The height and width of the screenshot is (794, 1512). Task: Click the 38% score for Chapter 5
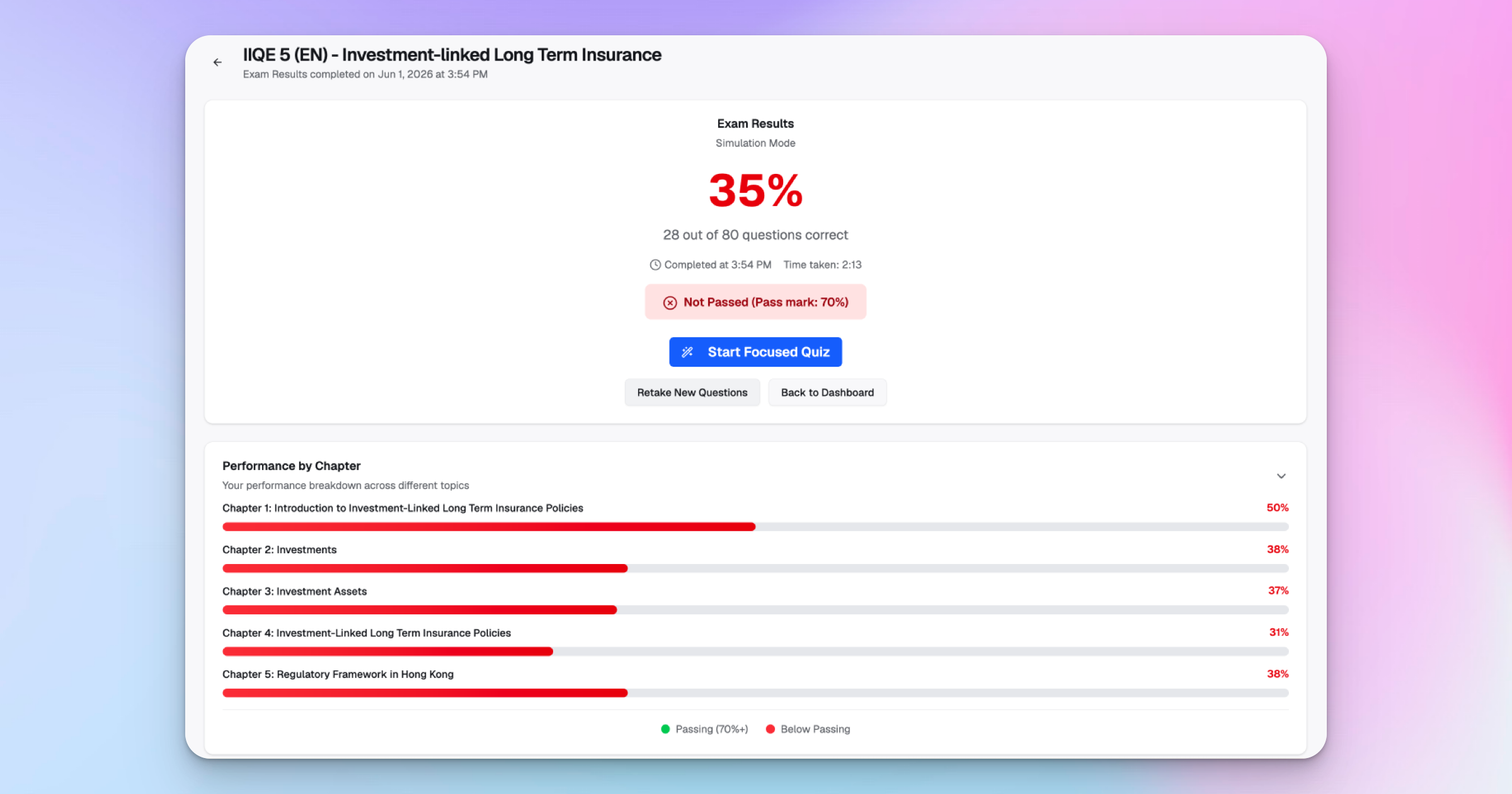1278,674
